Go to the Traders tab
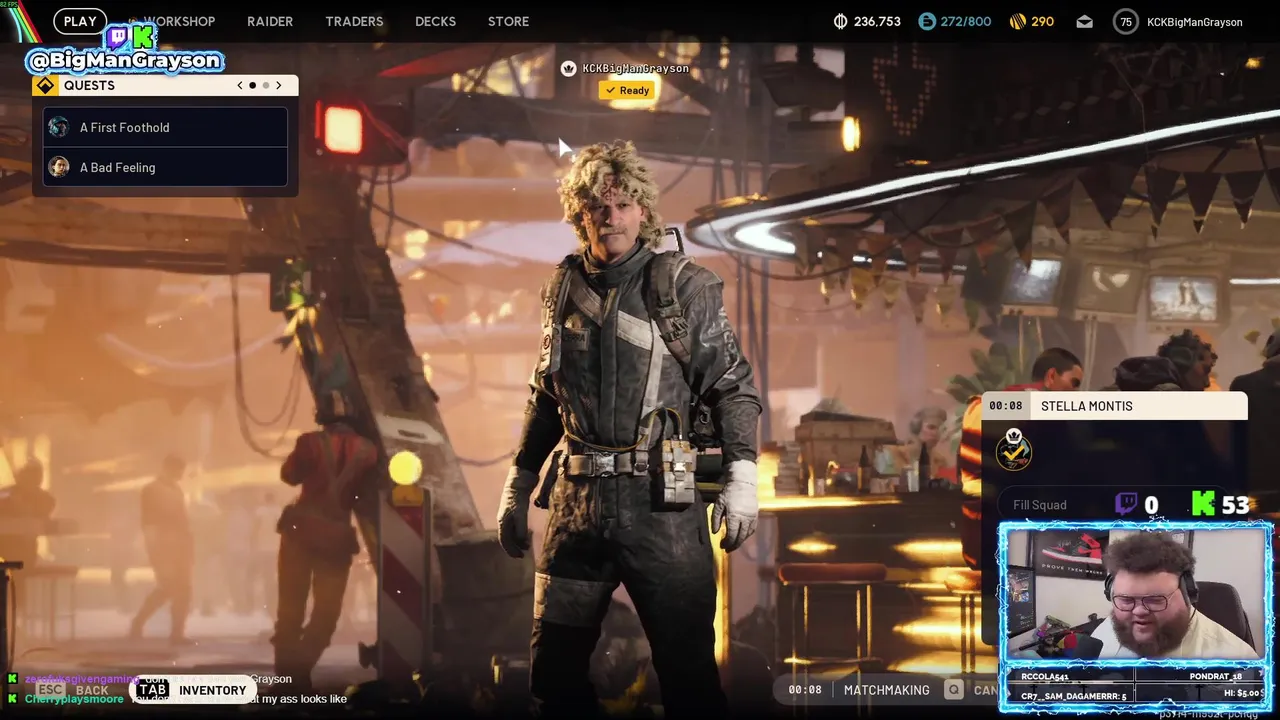The image size is (1280, 720). (354, 21)
